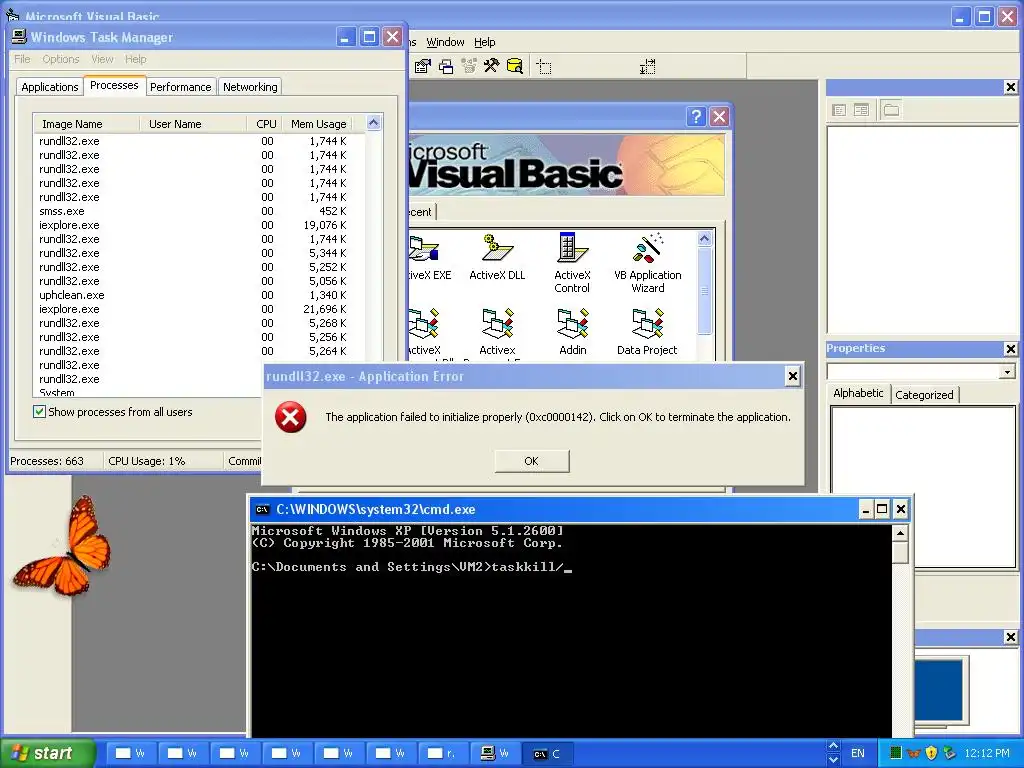This screenshot has width=1024, height=768.
Task: Click the greyed Object Browser toolbar icon
Action: click(x=469, y=66)
